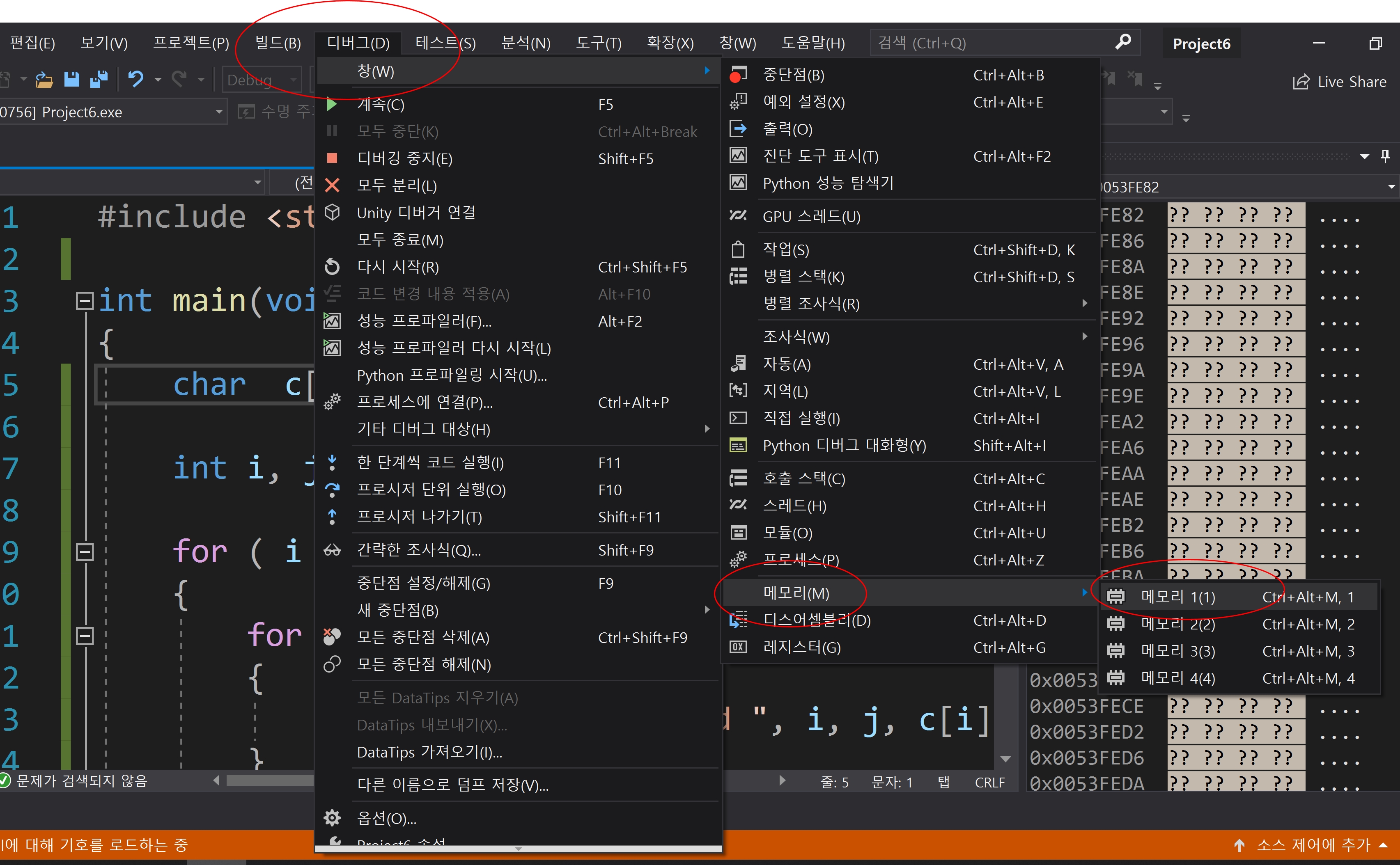Collapse the outer for loop block
The height and width of the screenshot is (865, 1400).
[85, 551]
